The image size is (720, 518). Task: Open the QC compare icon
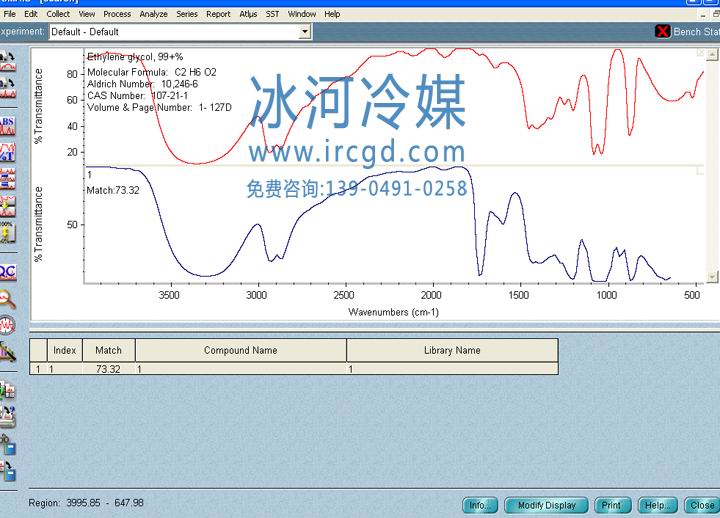(7, 271)
